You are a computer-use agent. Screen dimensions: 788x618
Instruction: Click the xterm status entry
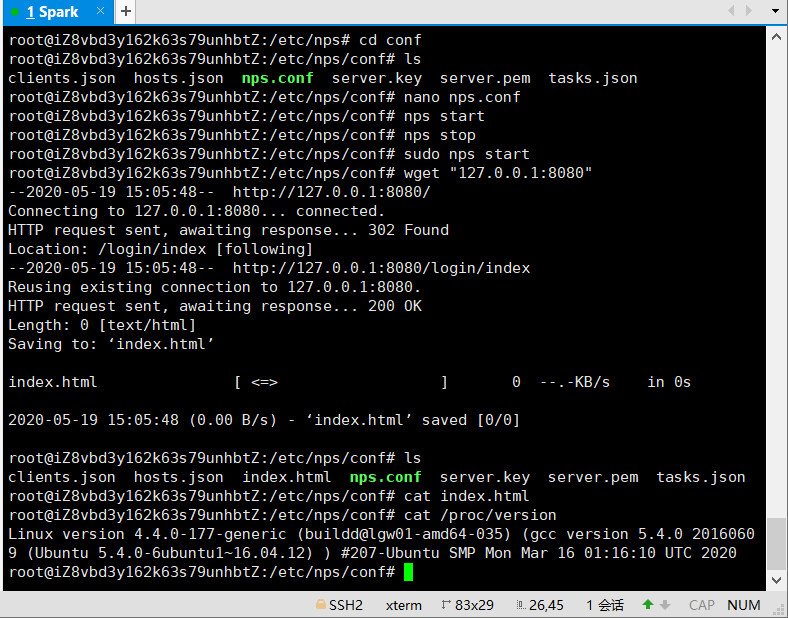[x=404, y=605]
